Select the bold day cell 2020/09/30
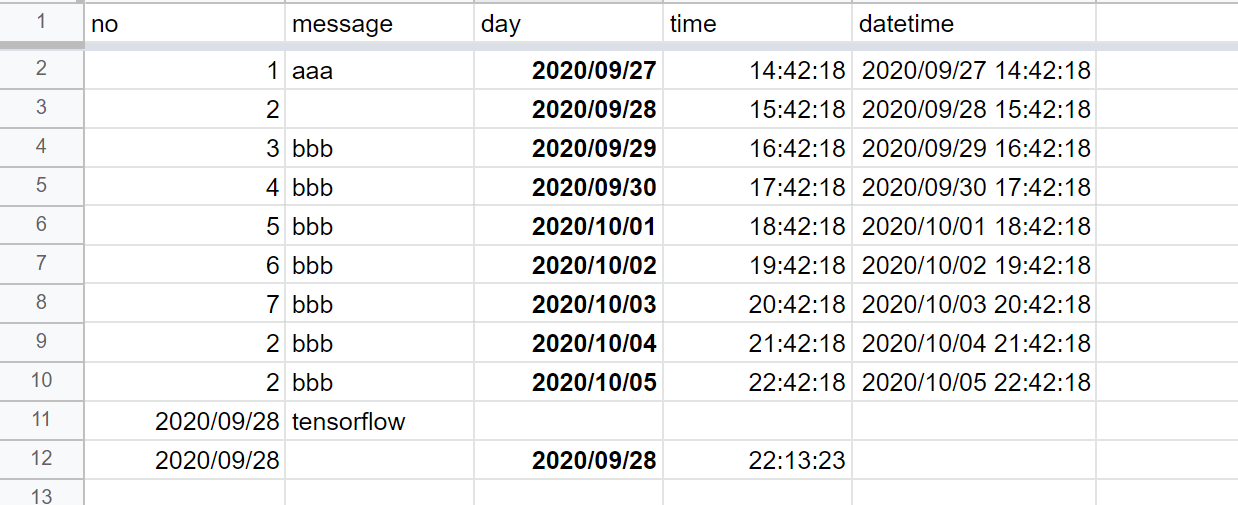The width and height of the screenshot is (1238, 505). (568, 188)
